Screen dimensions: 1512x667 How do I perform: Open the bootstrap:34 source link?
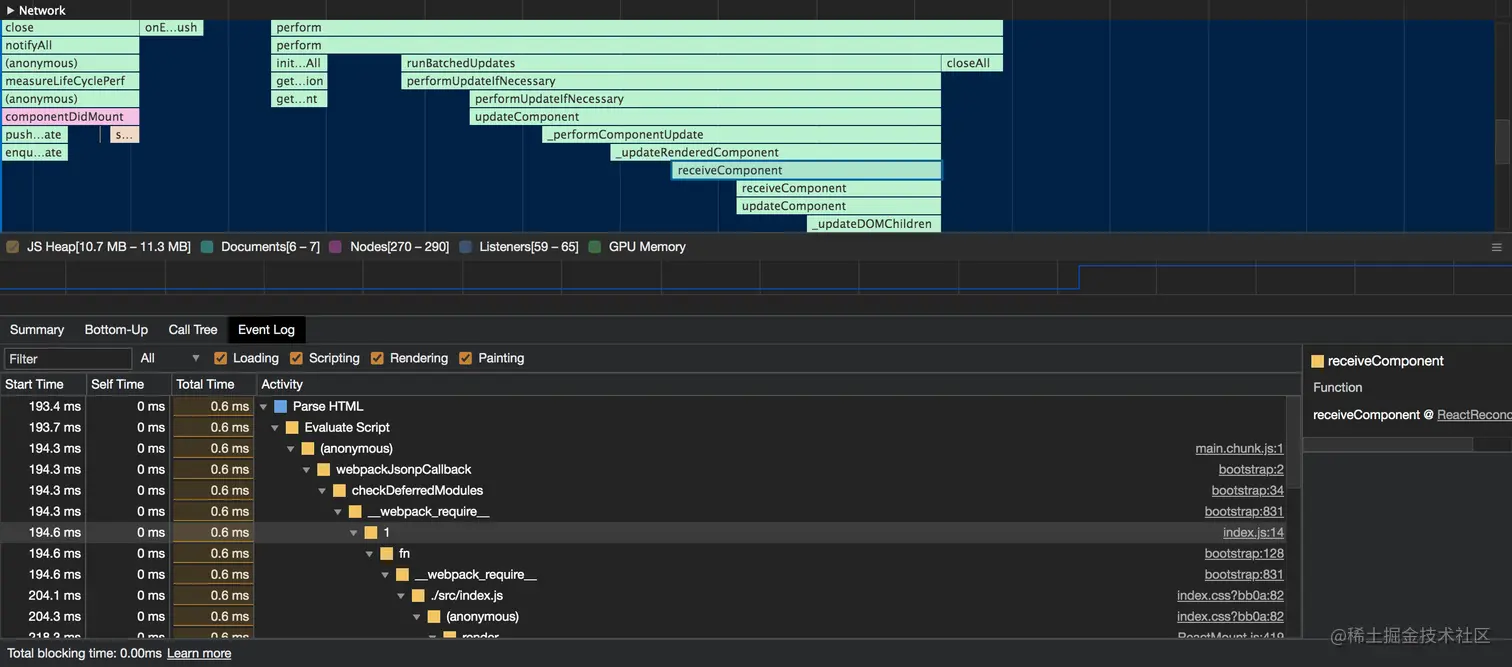click(1247, 491)
